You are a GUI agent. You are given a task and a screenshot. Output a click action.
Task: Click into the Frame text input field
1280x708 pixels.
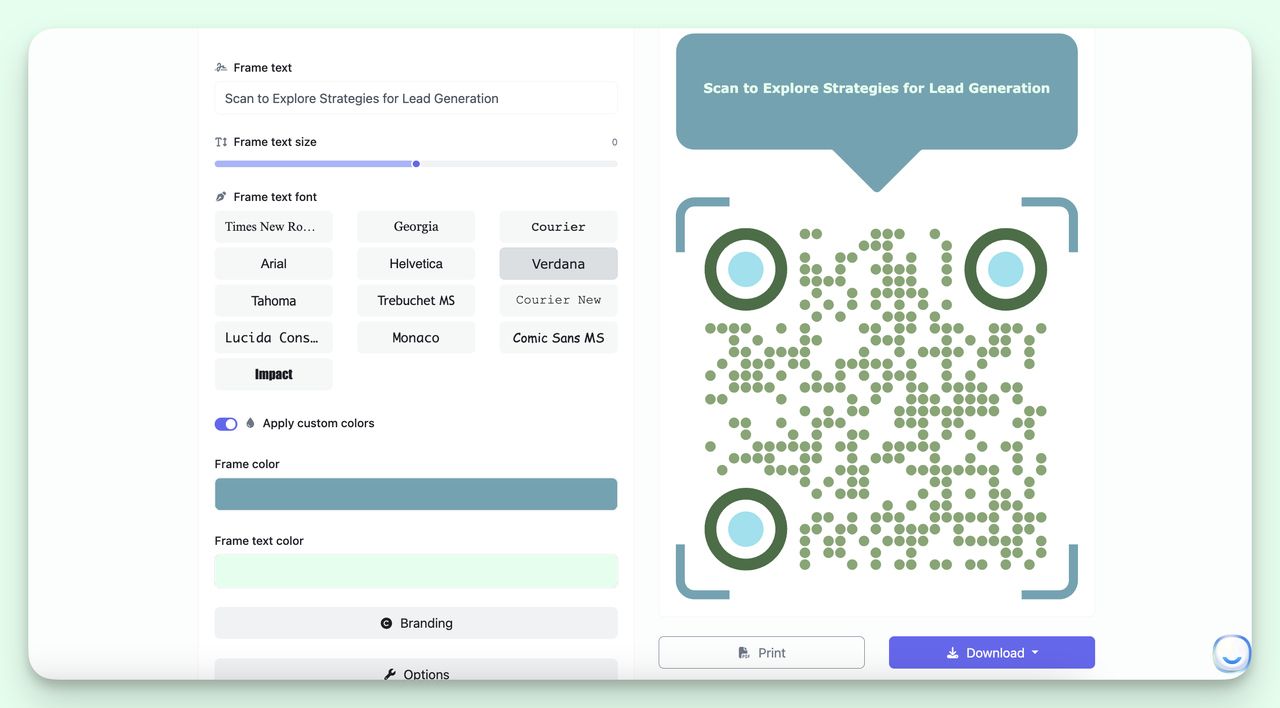[x=416, y=98]
